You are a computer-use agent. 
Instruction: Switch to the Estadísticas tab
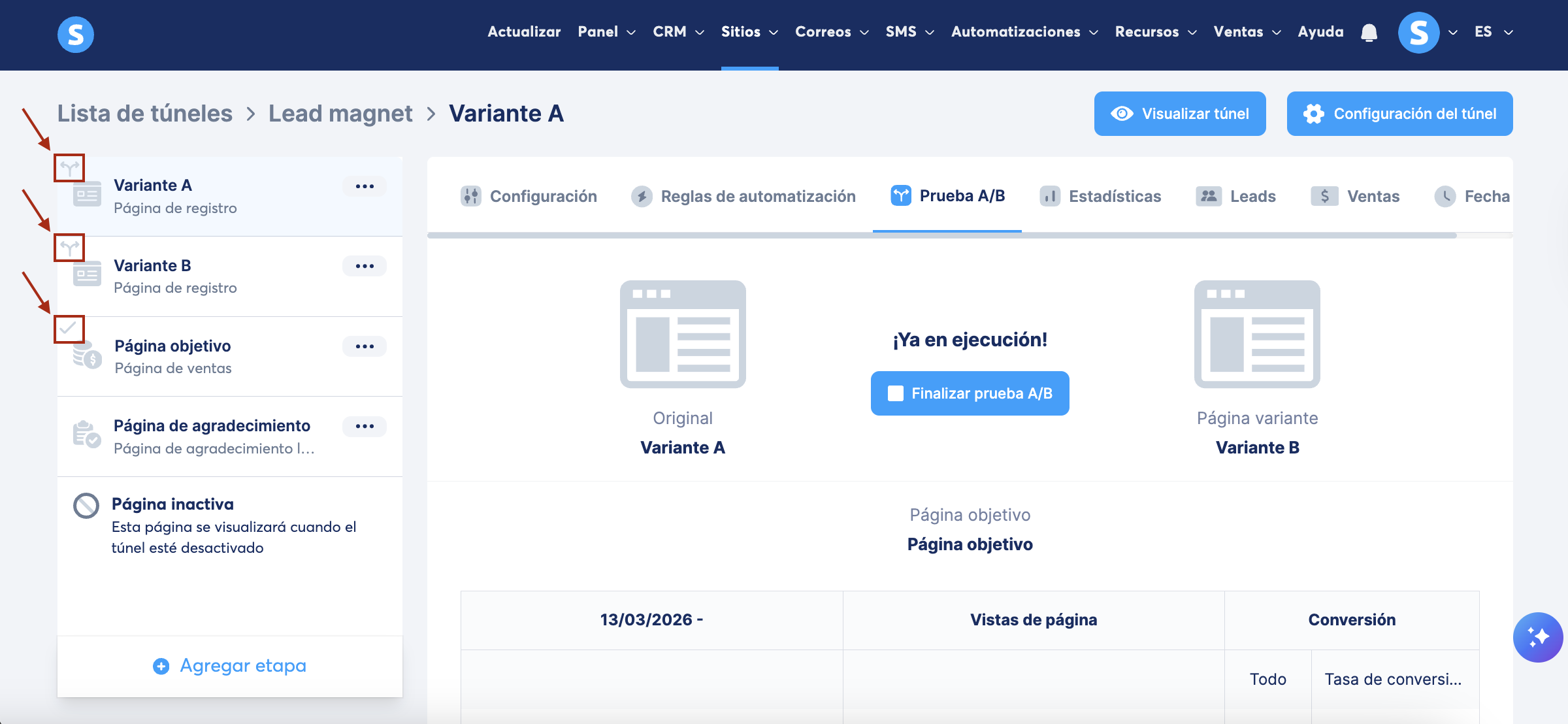click(x=1100, y=196)
